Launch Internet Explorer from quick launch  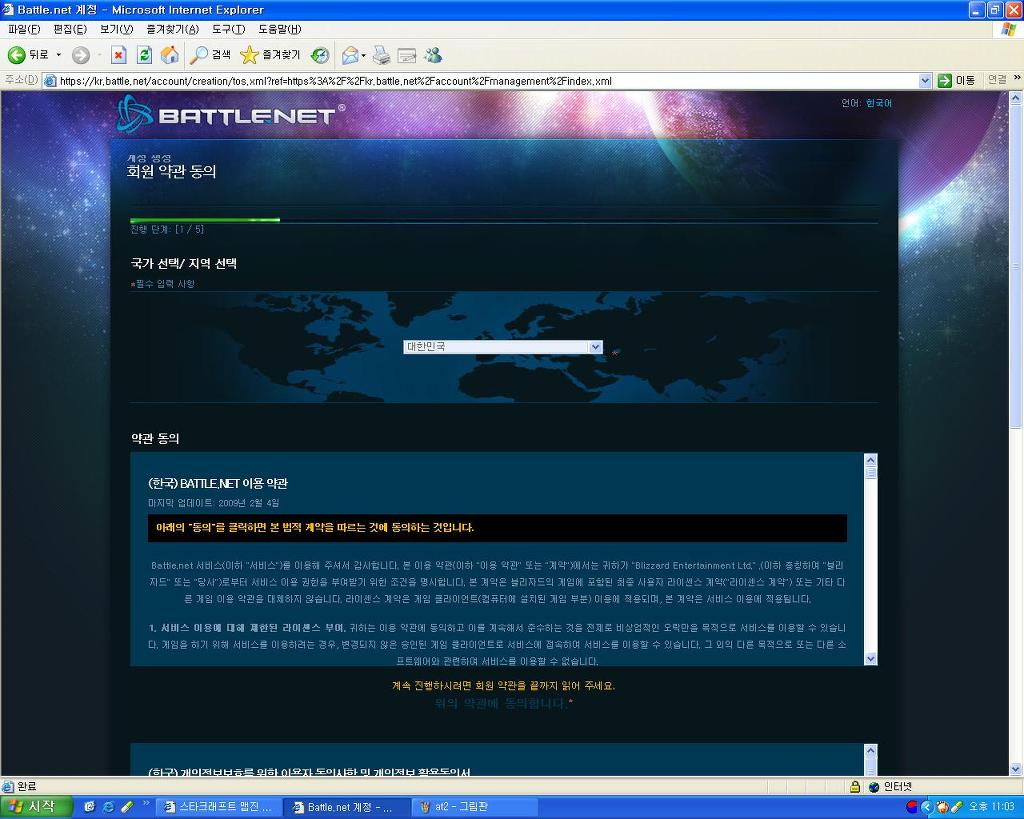[x=108, y=807]
